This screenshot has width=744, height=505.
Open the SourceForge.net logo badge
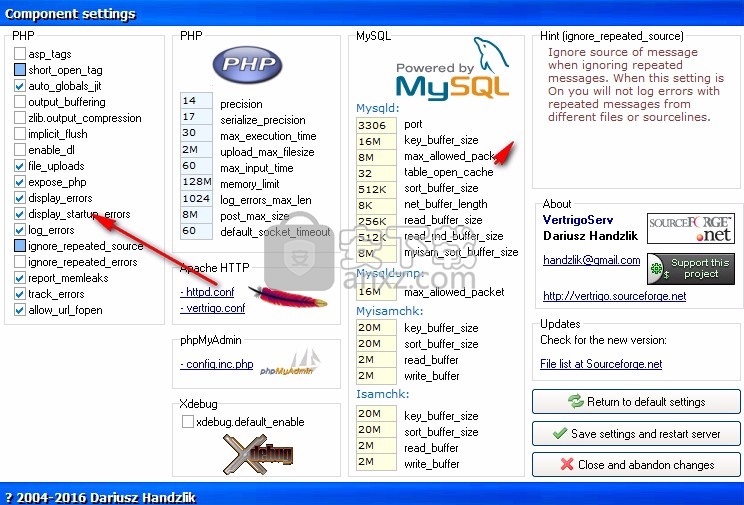690,228
